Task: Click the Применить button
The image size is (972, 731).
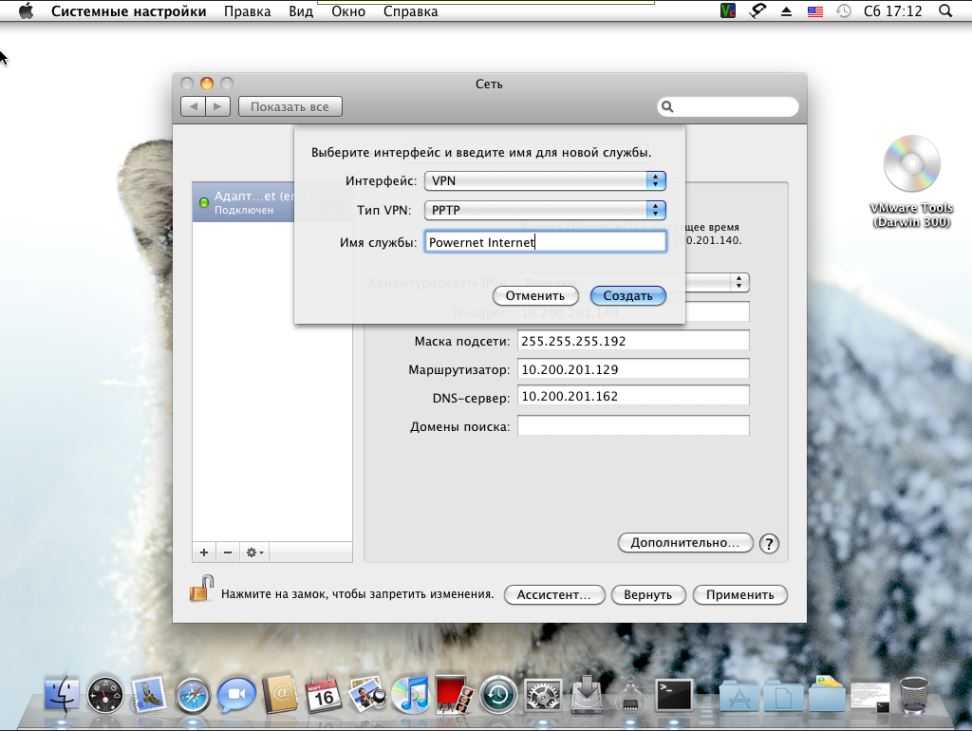Action: [x=740, y=595]
